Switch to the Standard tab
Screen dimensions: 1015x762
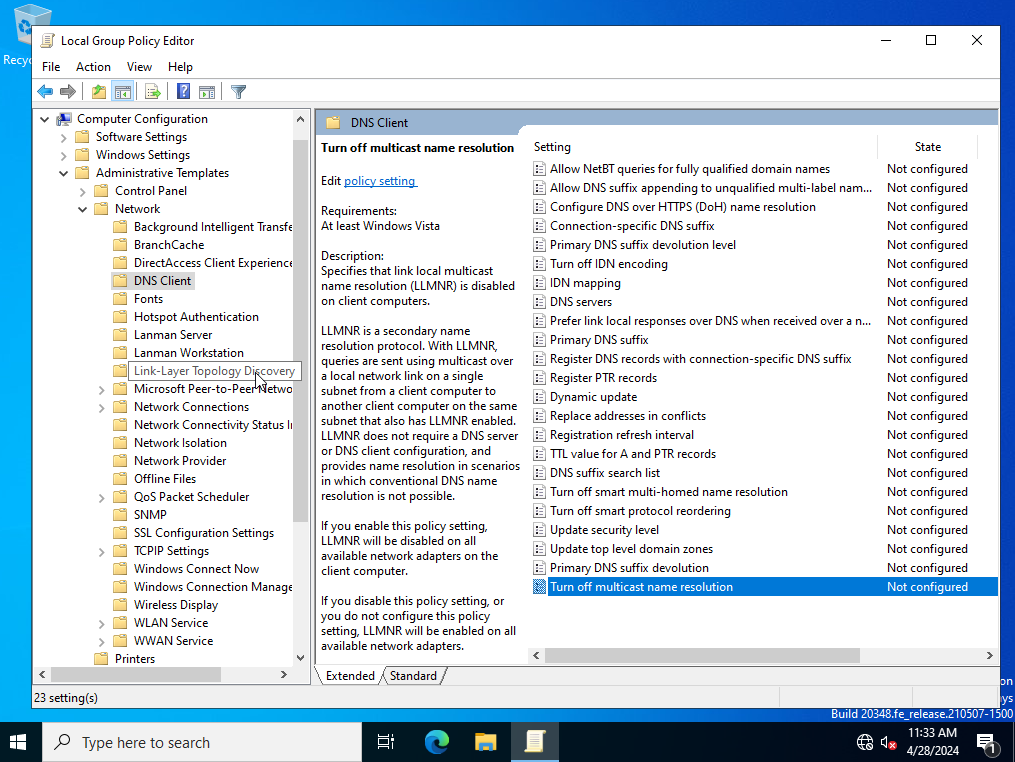click(413, 675)
